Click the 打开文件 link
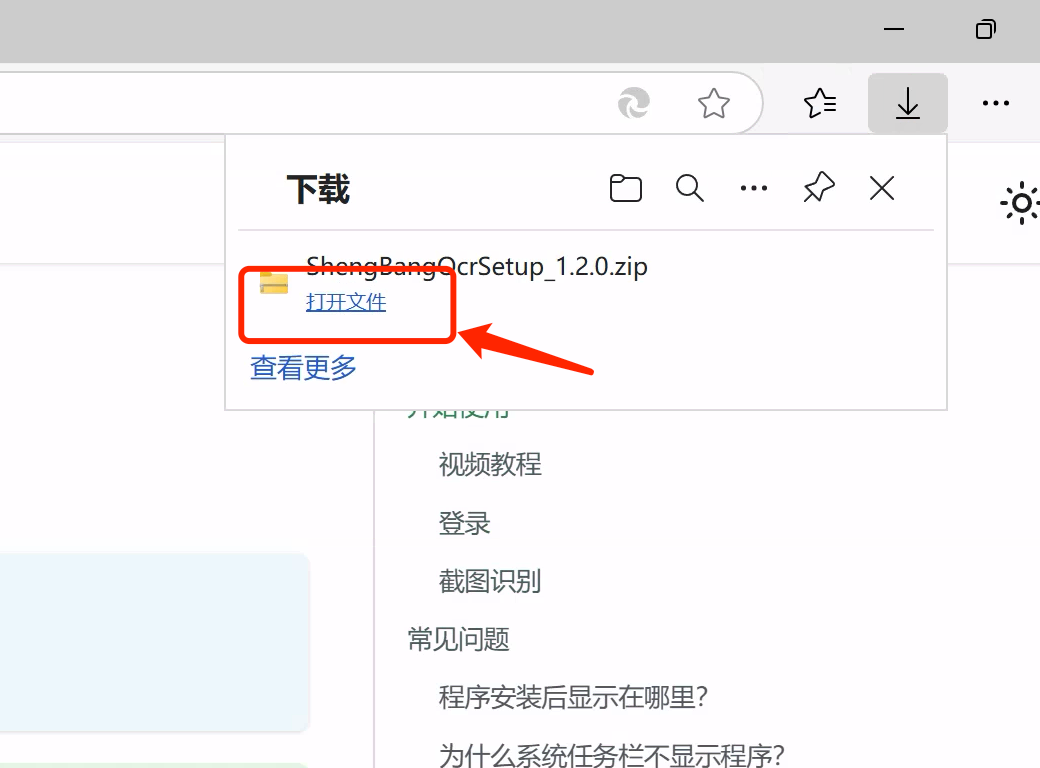1040x768 pixels. pos(346,302)
